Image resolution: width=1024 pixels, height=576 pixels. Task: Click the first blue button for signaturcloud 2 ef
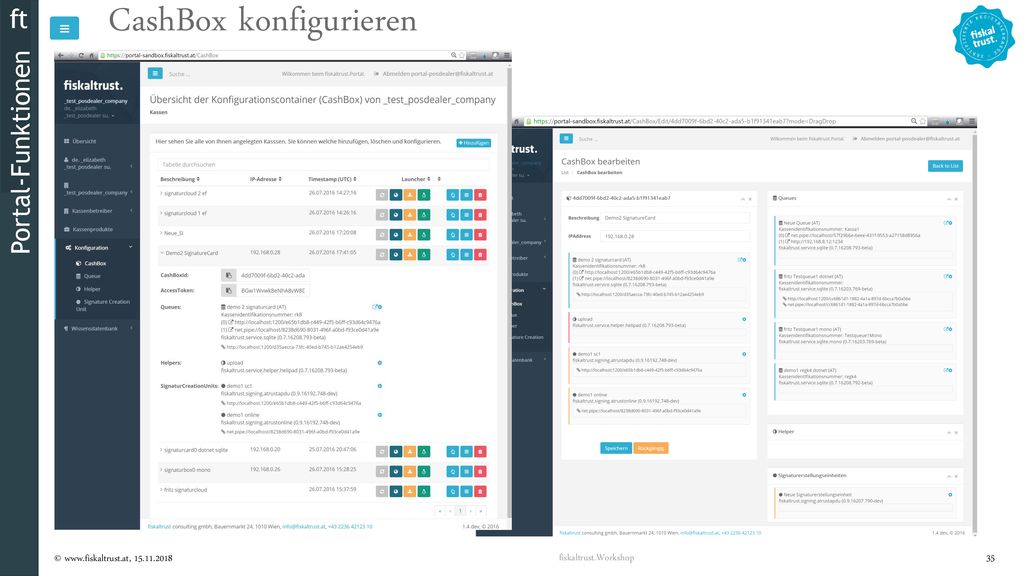click(x=453, y=195)
